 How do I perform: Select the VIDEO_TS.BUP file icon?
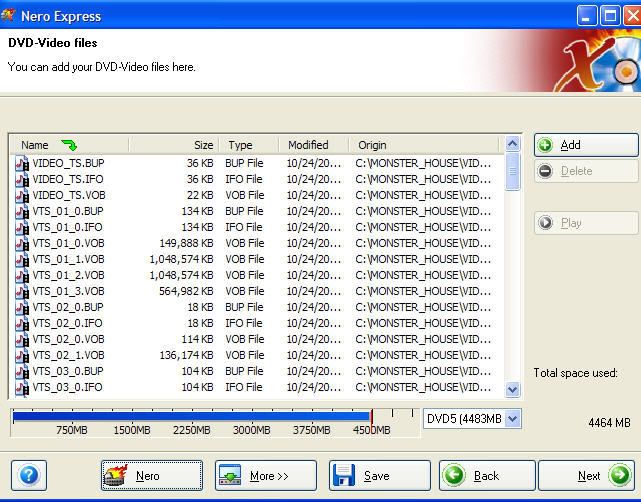pos(22,164)
